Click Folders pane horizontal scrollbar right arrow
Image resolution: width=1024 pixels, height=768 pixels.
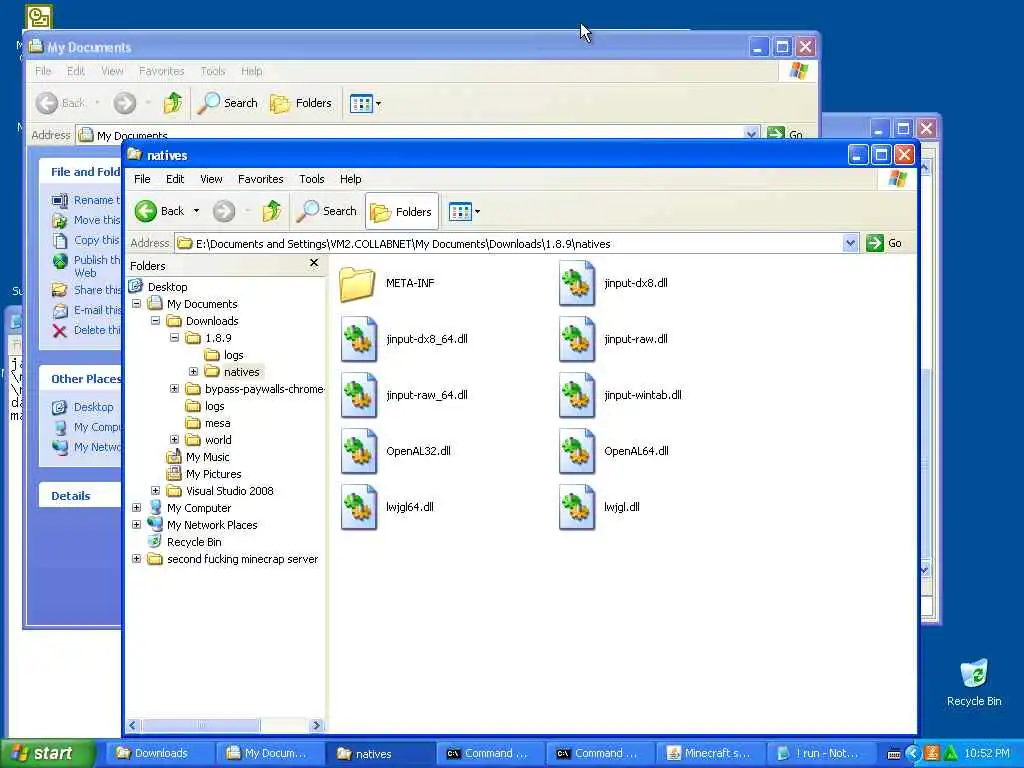point(316,726)
